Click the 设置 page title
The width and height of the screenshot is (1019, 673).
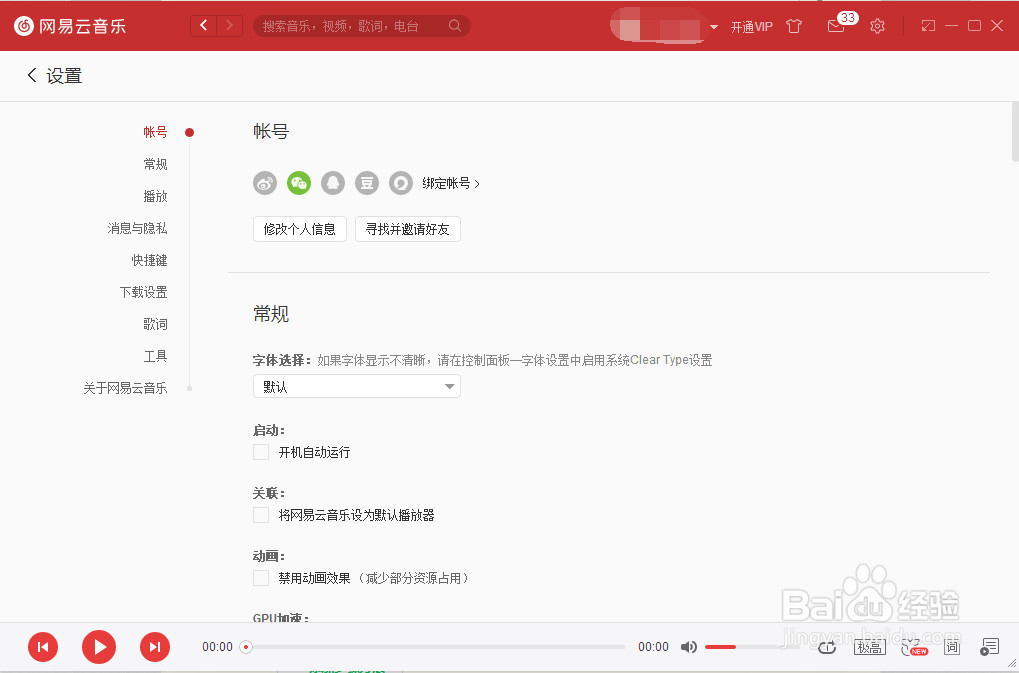click(64, 76)
